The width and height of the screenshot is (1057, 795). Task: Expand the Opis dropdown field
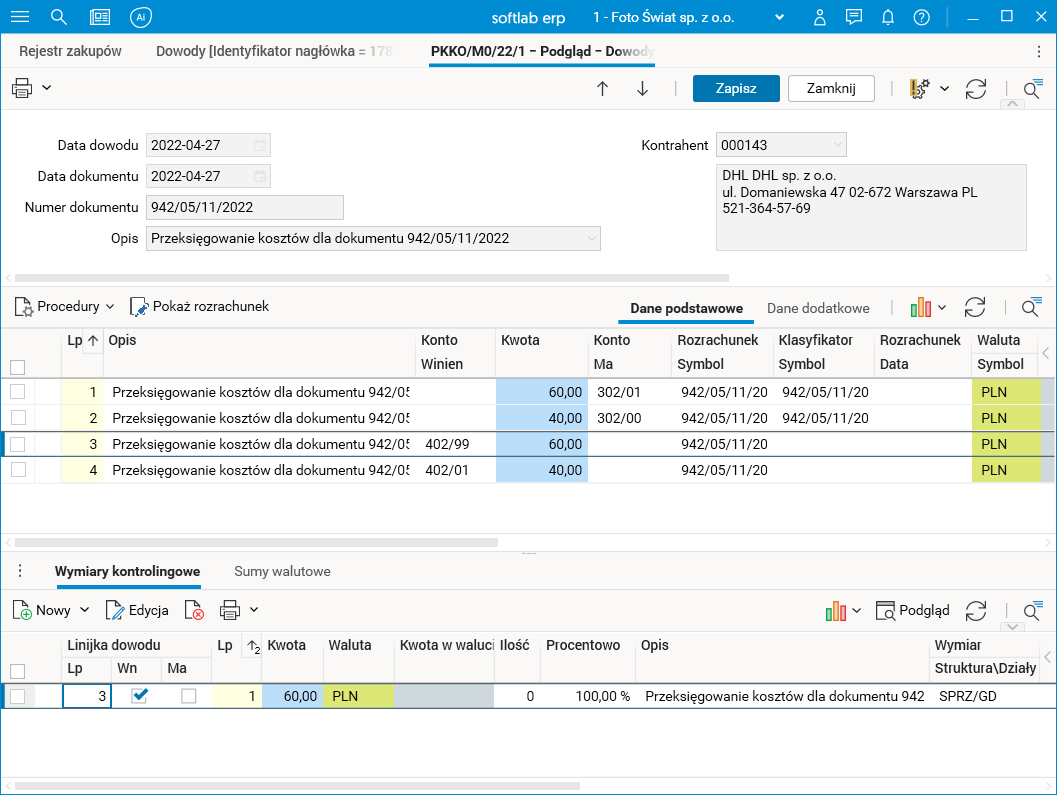coord(592,238)
